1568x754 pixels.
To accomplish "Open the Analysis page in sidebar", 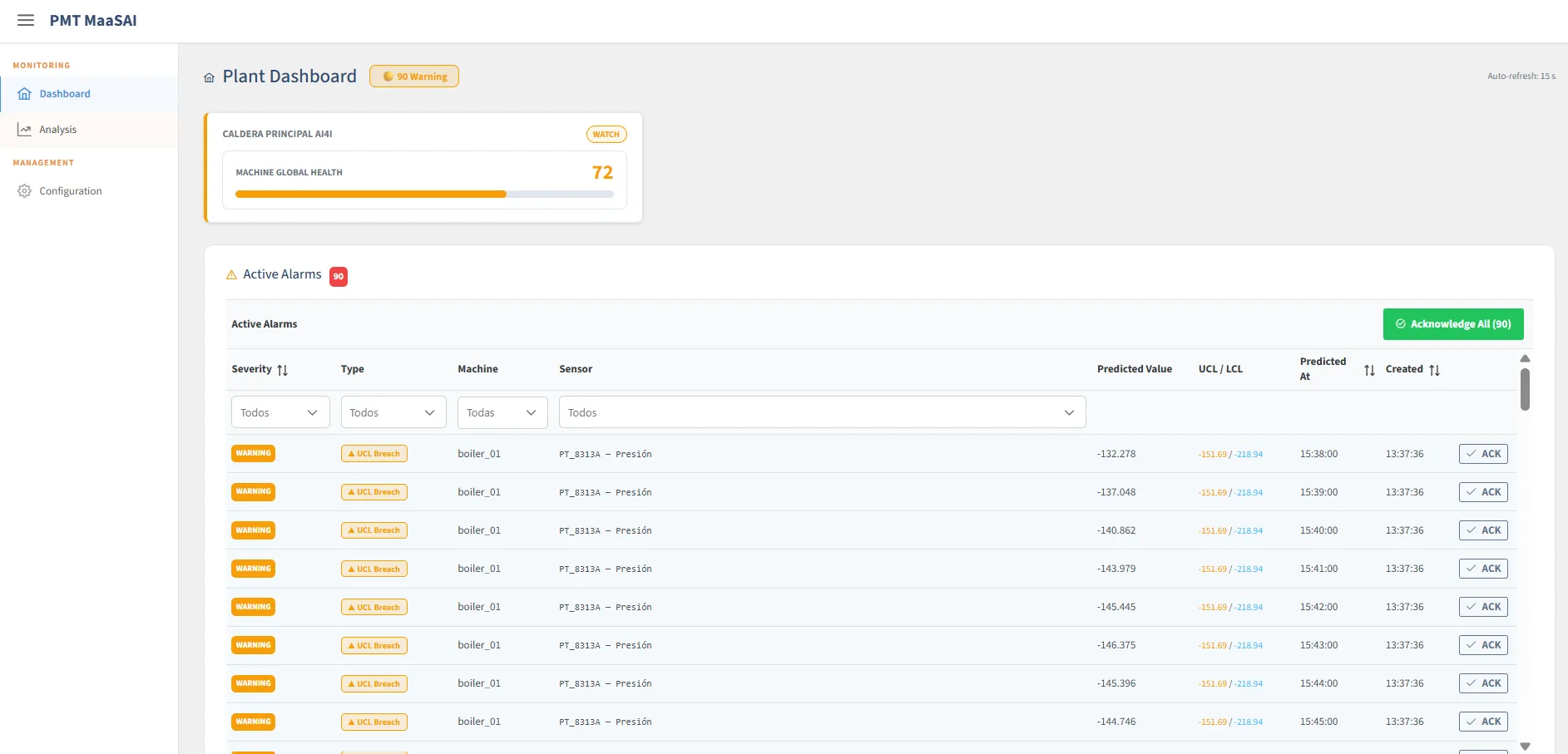I will coord(89,130).
